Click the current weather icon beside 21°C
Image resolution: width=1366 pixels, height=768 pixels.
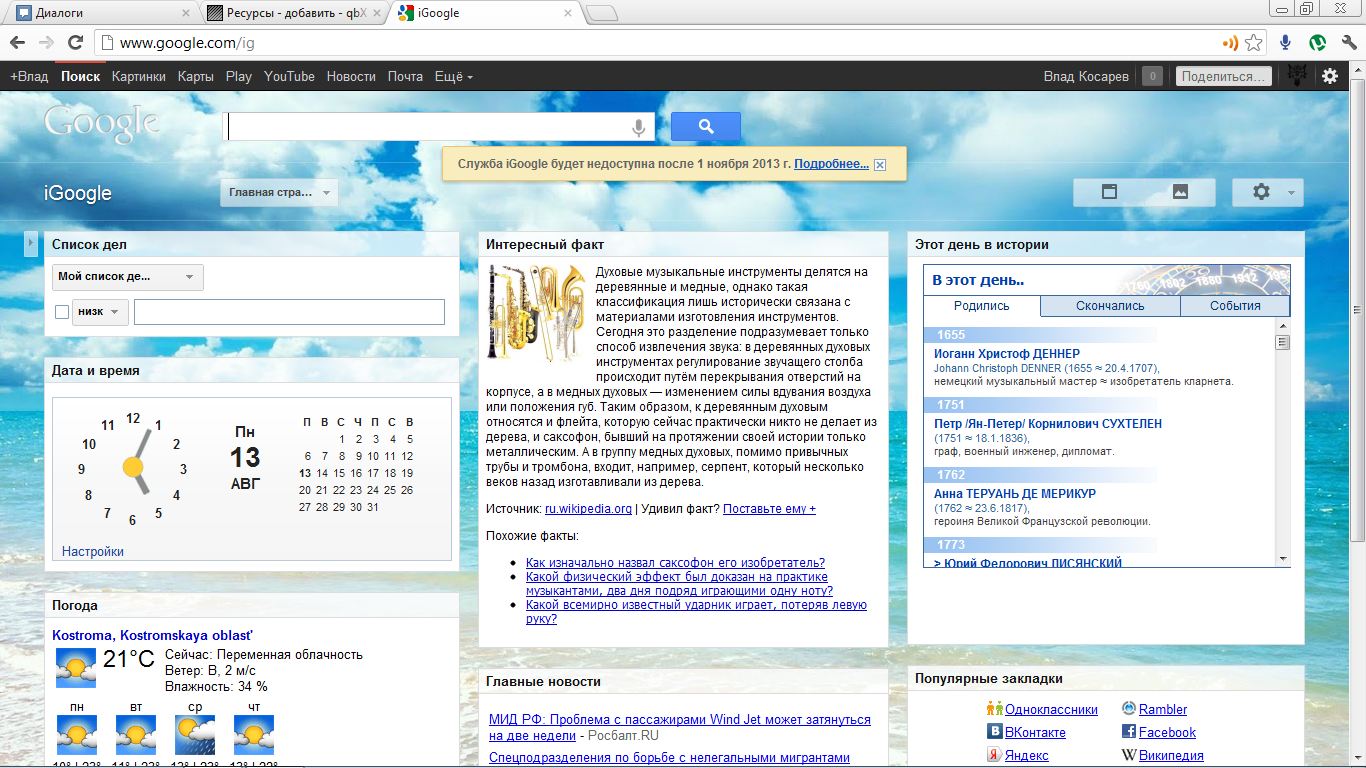(76, 667)
